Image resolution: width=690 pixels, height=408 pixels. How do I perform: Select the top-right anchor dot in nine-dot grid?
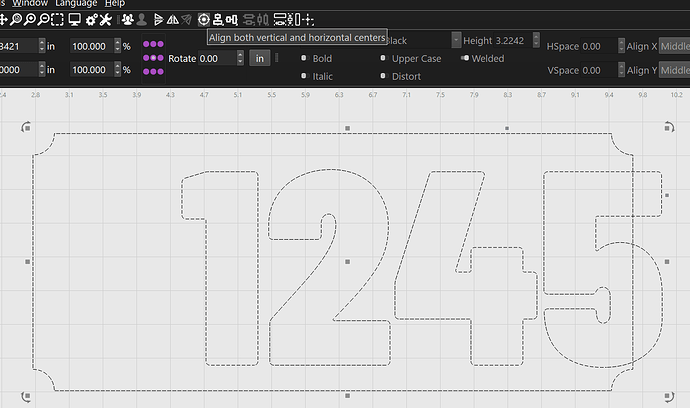pyautogui.click(x=160, y=44)
